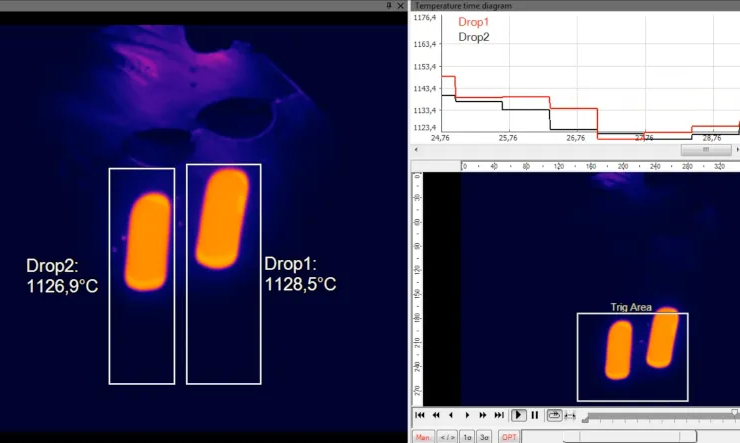
Task: Pin the thermal image panel
Action: (389, 6)
